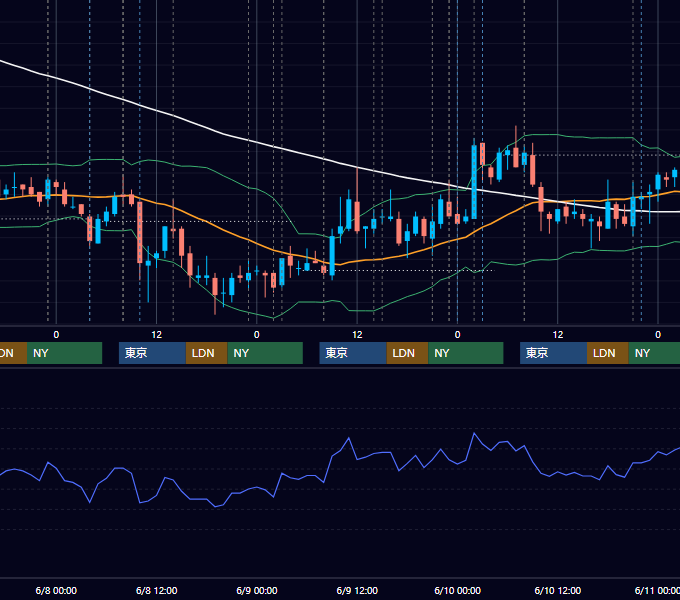
Task: Select the 東京 session block on 6/10
Action: click(x=553, y=353)
